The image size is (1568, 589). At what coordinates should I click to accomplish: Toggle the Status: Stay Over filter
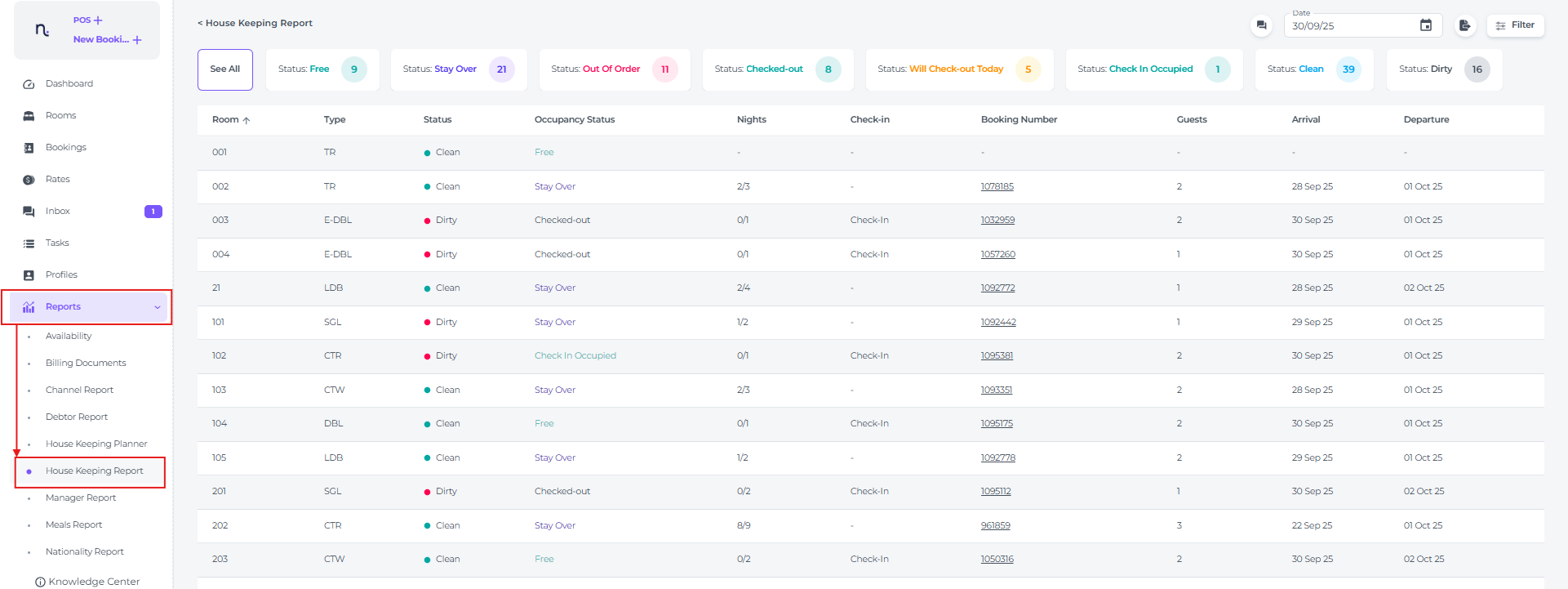point(458,69)
